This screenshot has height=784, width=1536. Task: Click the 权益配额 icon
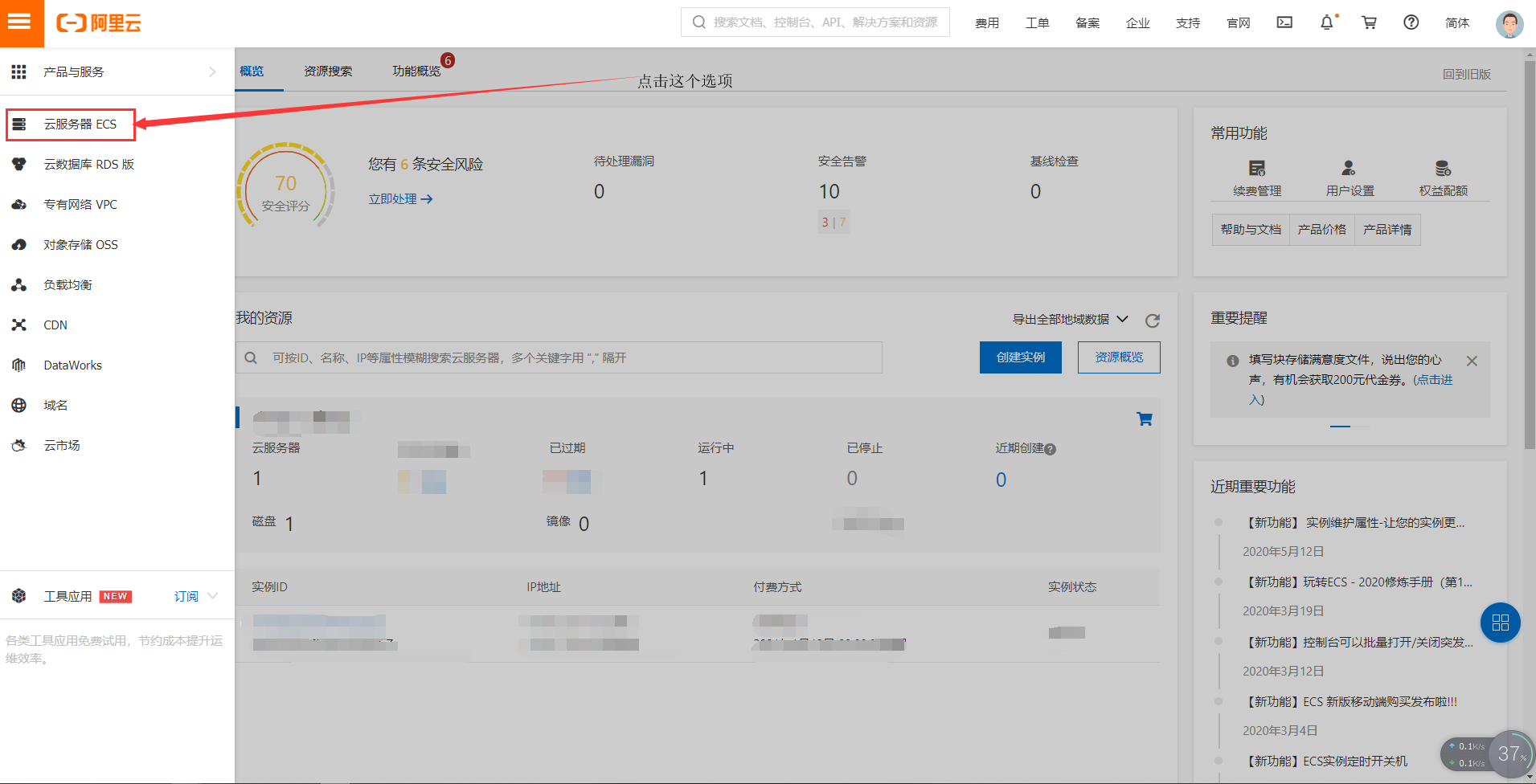(x=1443, y=168)
